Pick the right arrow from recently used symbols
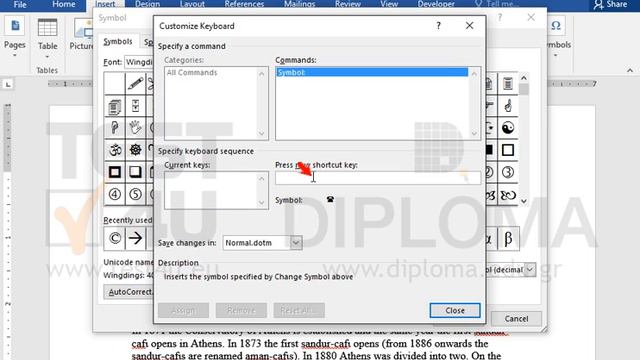Screen dimensions: 640x360 135,238
